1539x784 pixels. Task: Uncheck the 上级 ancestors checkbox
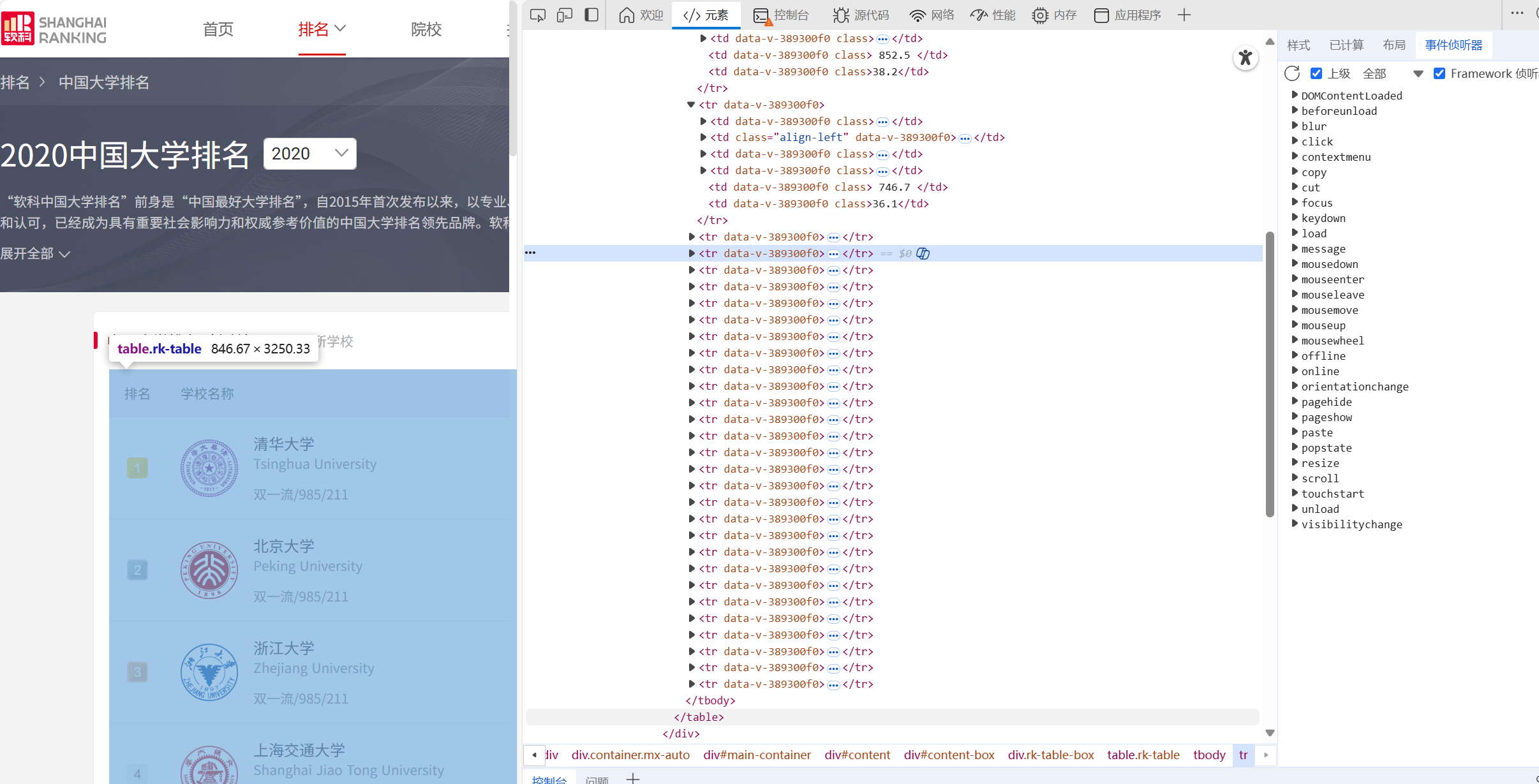pos(1316,73)
